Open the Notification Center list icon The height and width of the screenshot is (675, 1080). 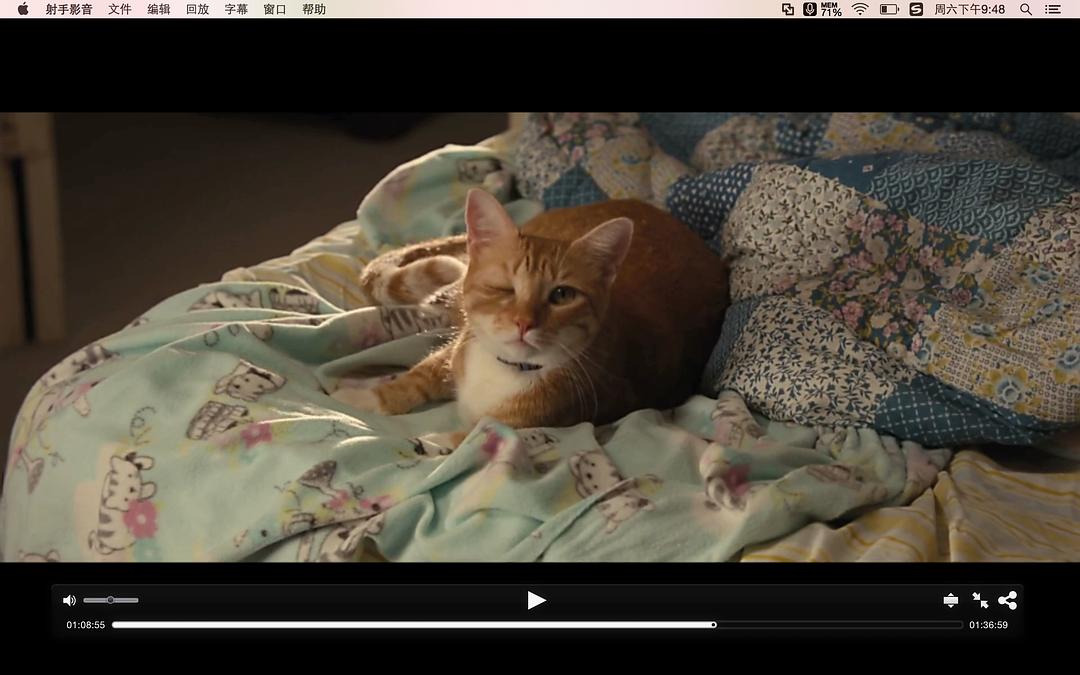(1053, 9)
